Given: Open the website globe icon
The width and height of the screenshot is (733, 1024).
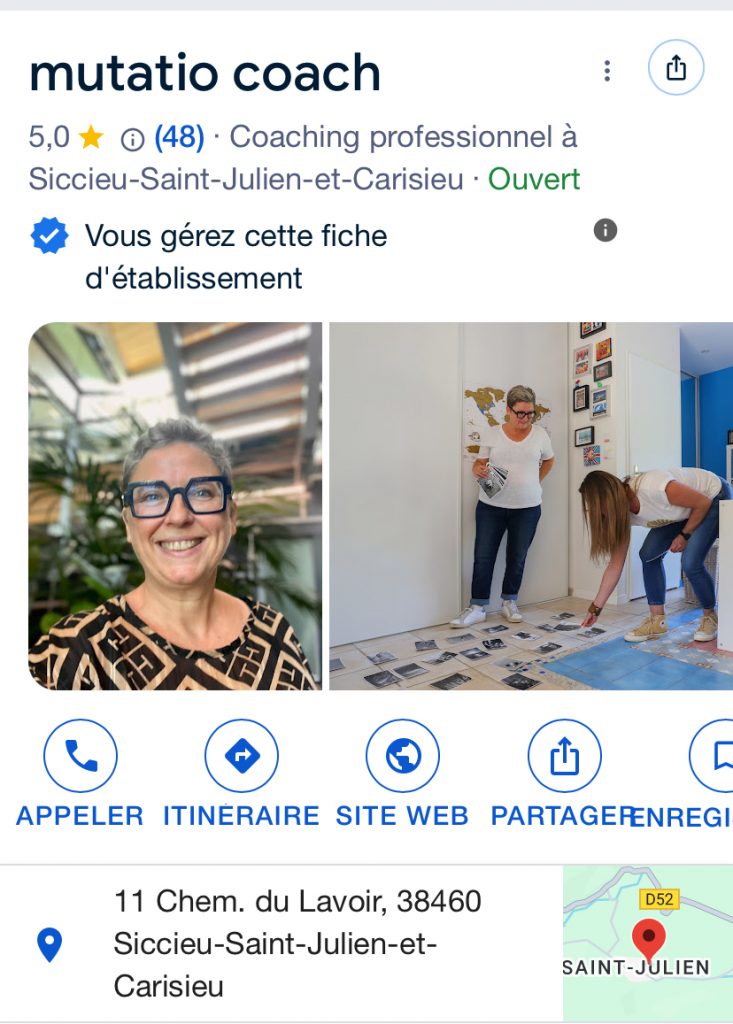Looking at the screenshot, I should (x=402, y=756).
